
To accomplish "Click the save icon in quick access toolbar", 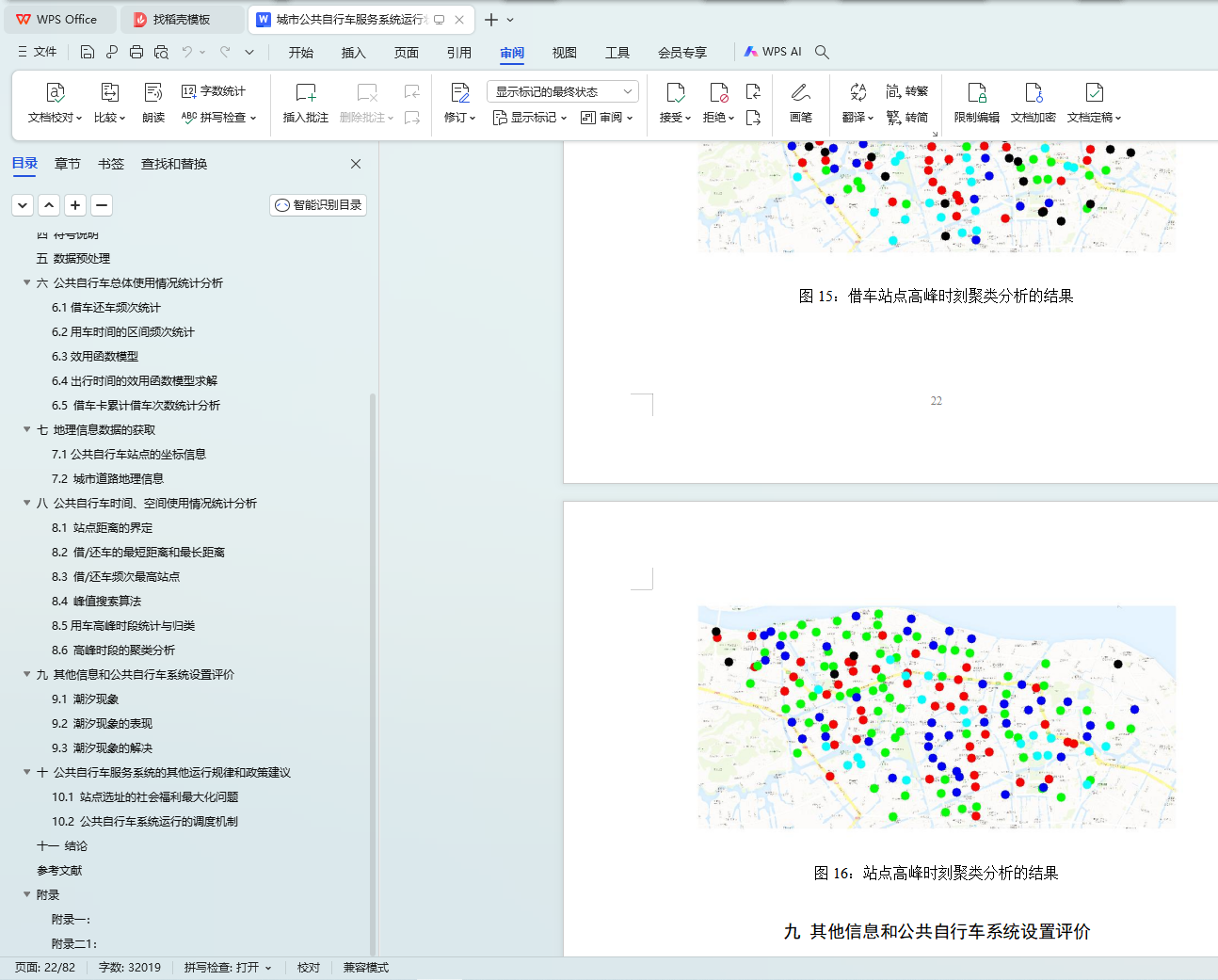I will (88, 52).
